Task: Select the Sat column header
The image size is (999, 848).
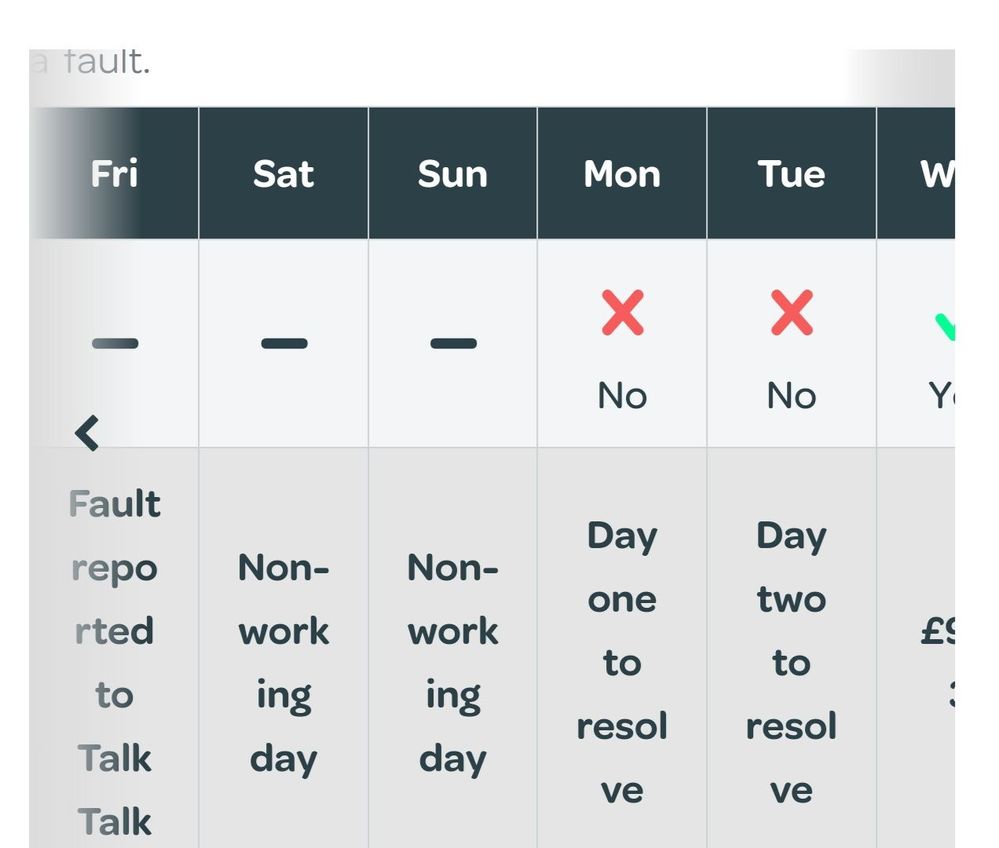Action: click(284, 173)
